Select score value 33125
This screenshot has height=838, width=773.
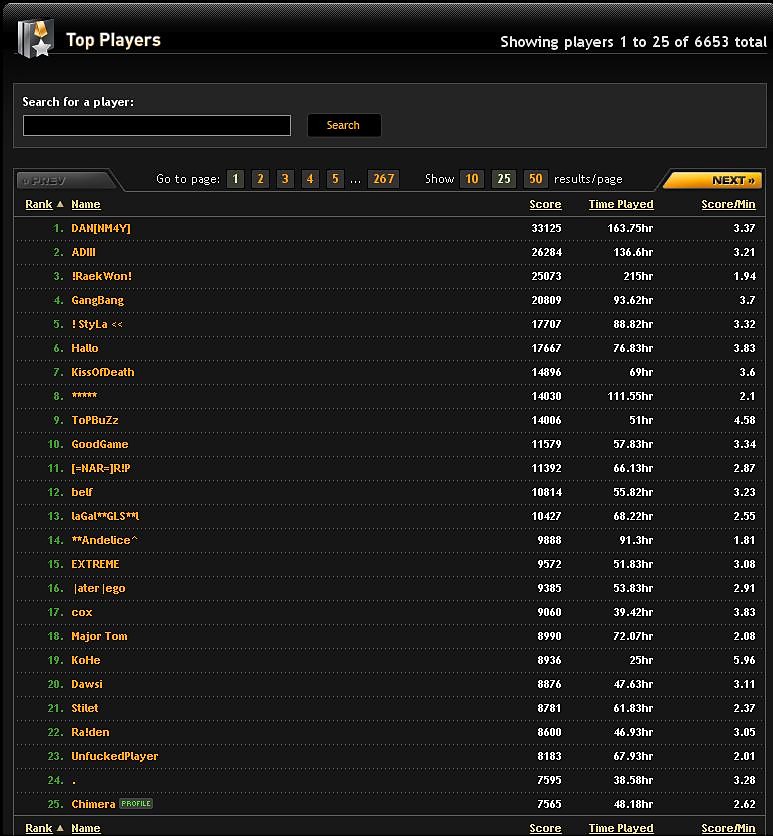(x=546, y=228)
